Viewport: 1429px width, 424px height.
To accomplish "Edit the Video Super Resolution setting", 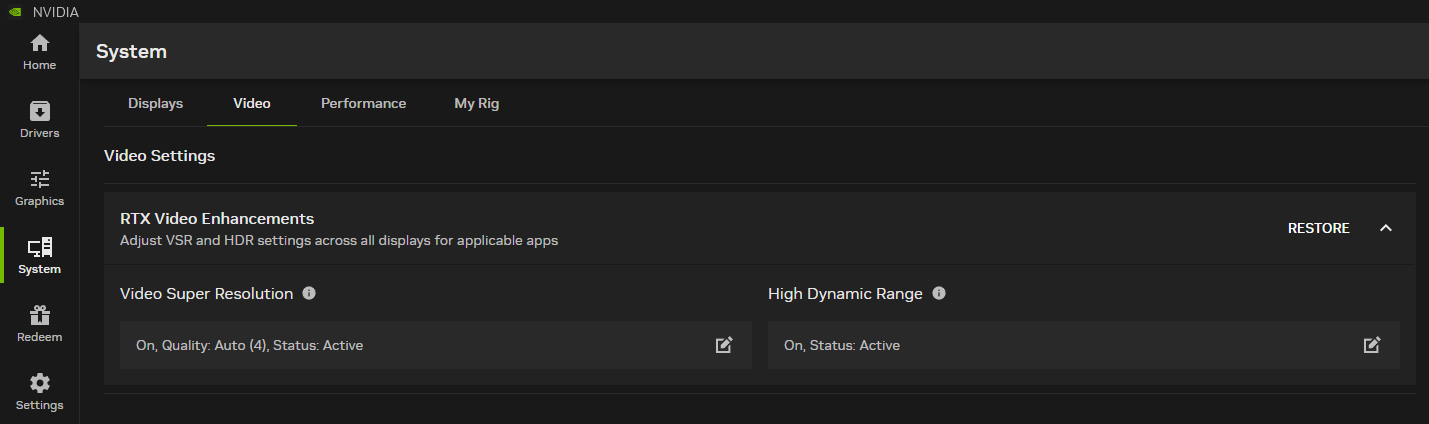I will 724,345.
